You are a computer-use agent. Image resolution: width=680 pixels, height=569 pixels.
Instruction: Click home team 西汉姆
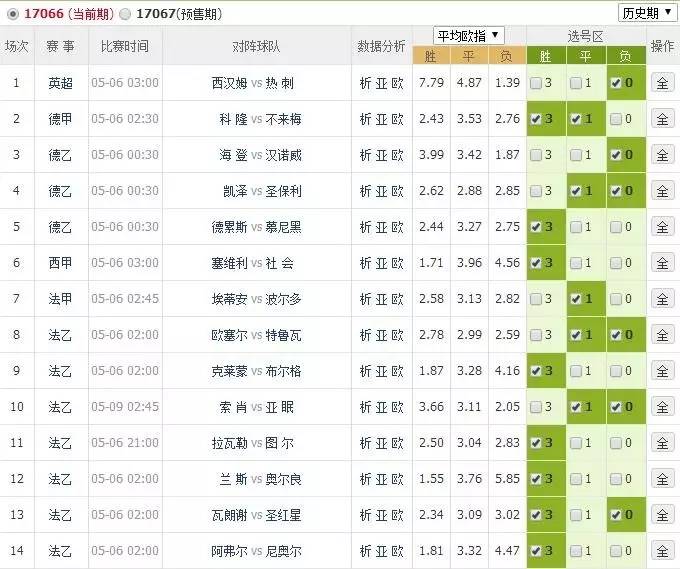[x=229, y=83]
